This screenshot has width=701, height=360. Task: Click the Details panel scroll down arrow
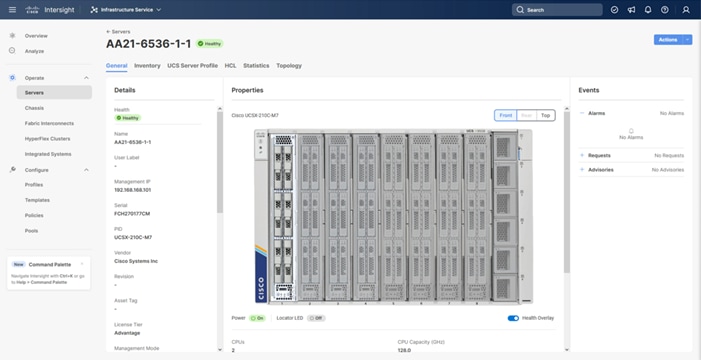pos(220,349)
